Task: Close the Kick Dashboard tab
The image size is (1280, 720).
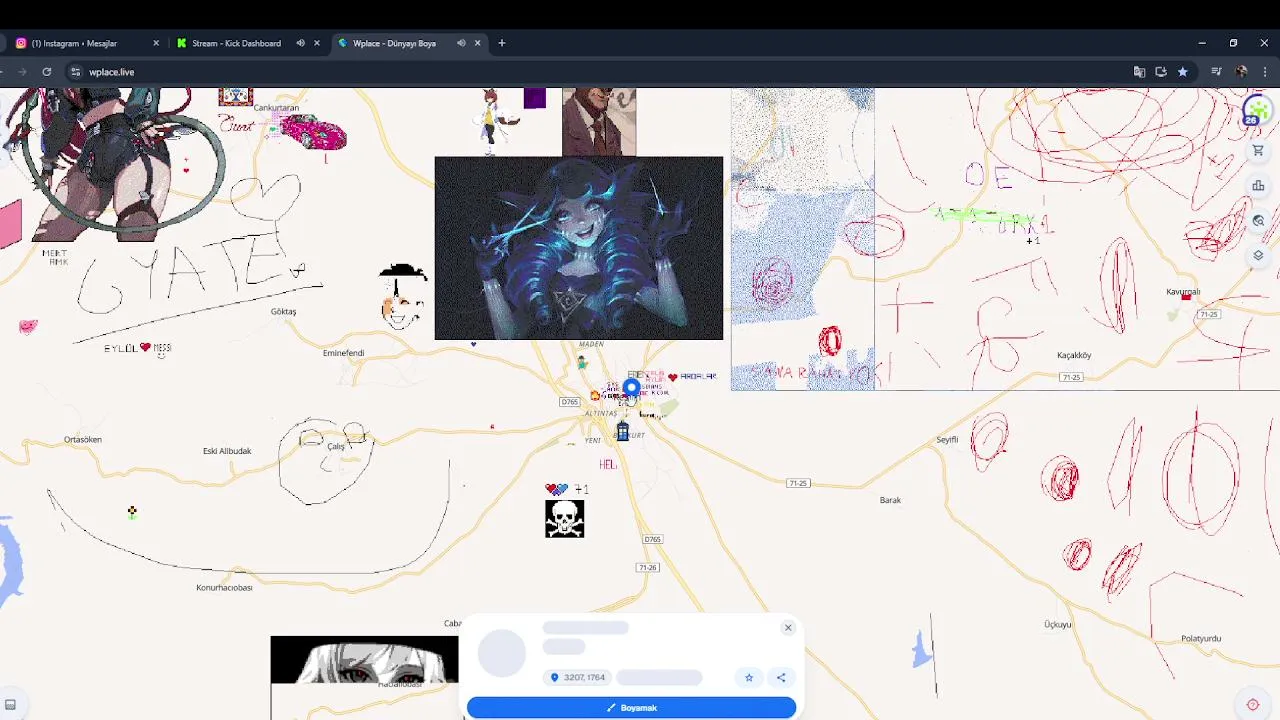Action: (317, 43)
